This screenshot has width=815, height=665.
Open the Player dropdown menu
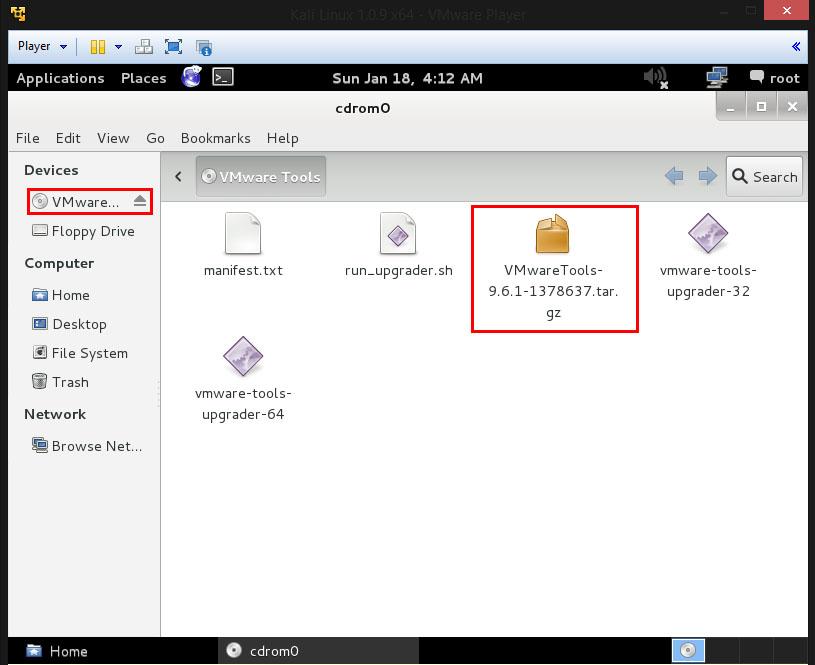(x=42, y=46)
